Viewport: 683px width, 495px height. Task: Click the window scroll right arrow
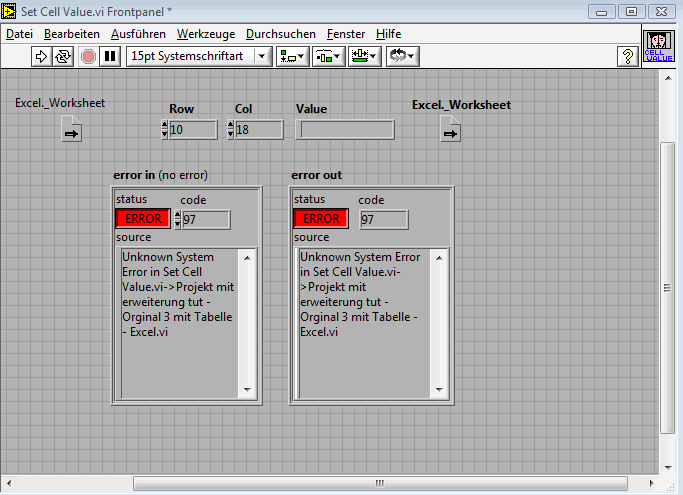(651, 483)
